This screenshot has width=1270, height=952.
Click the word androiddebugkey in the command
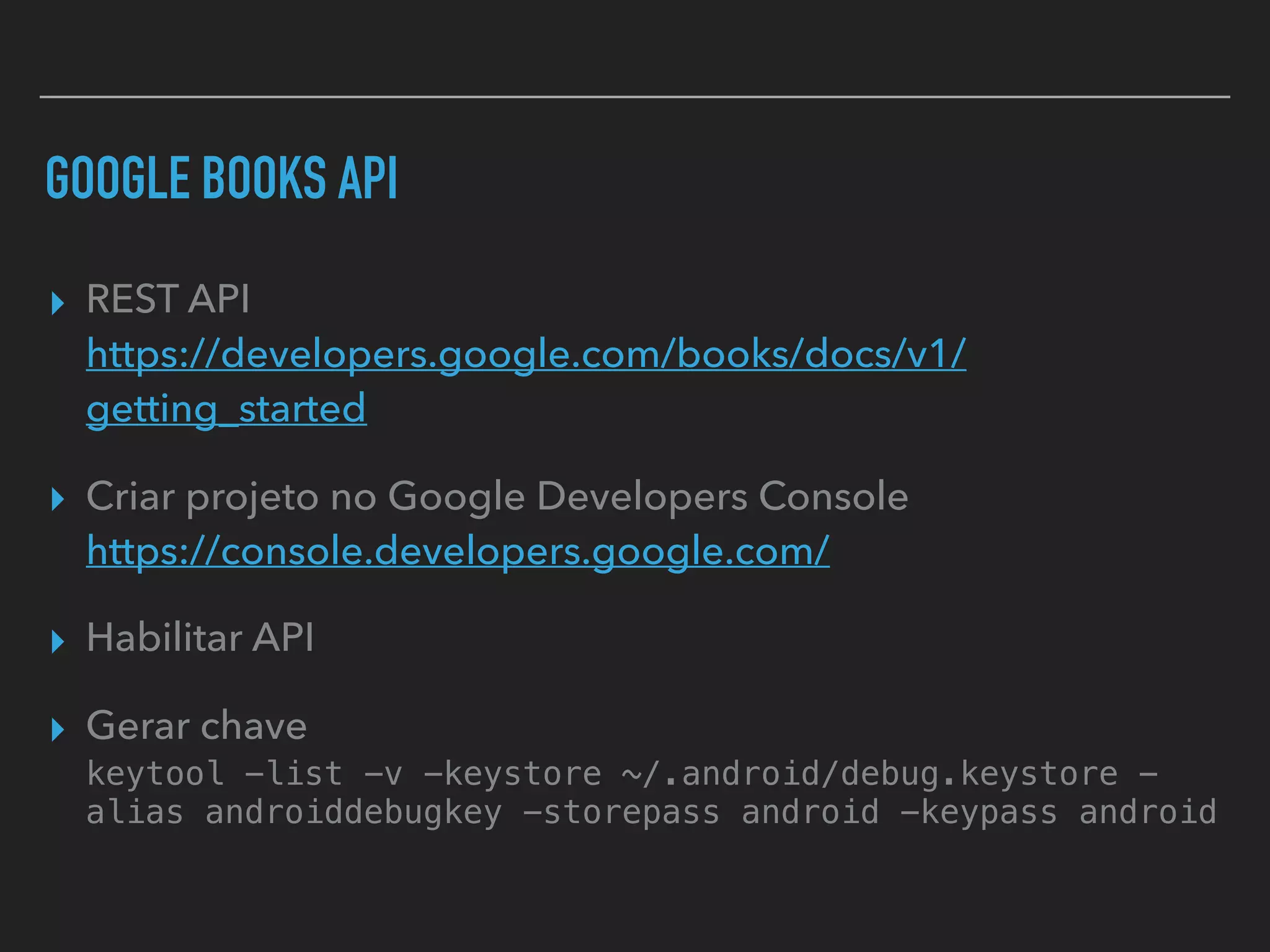pyautogui.click(x=353, y=813)
